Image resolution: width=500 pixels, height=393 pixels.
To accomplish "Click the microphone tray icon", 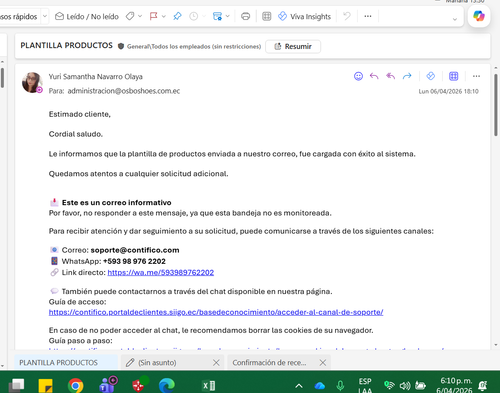I will [340, 386].
